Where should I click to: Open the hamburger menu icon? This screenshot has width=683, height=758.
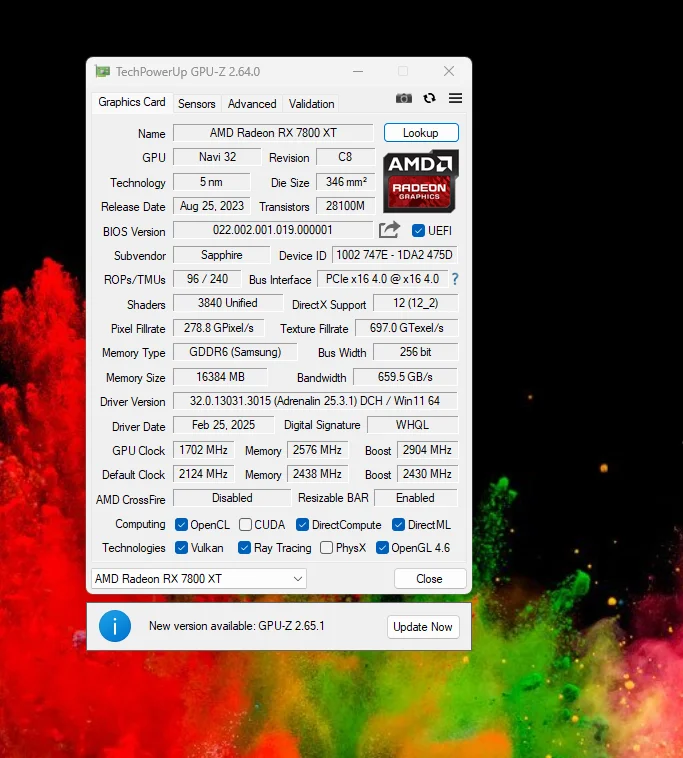455,99
